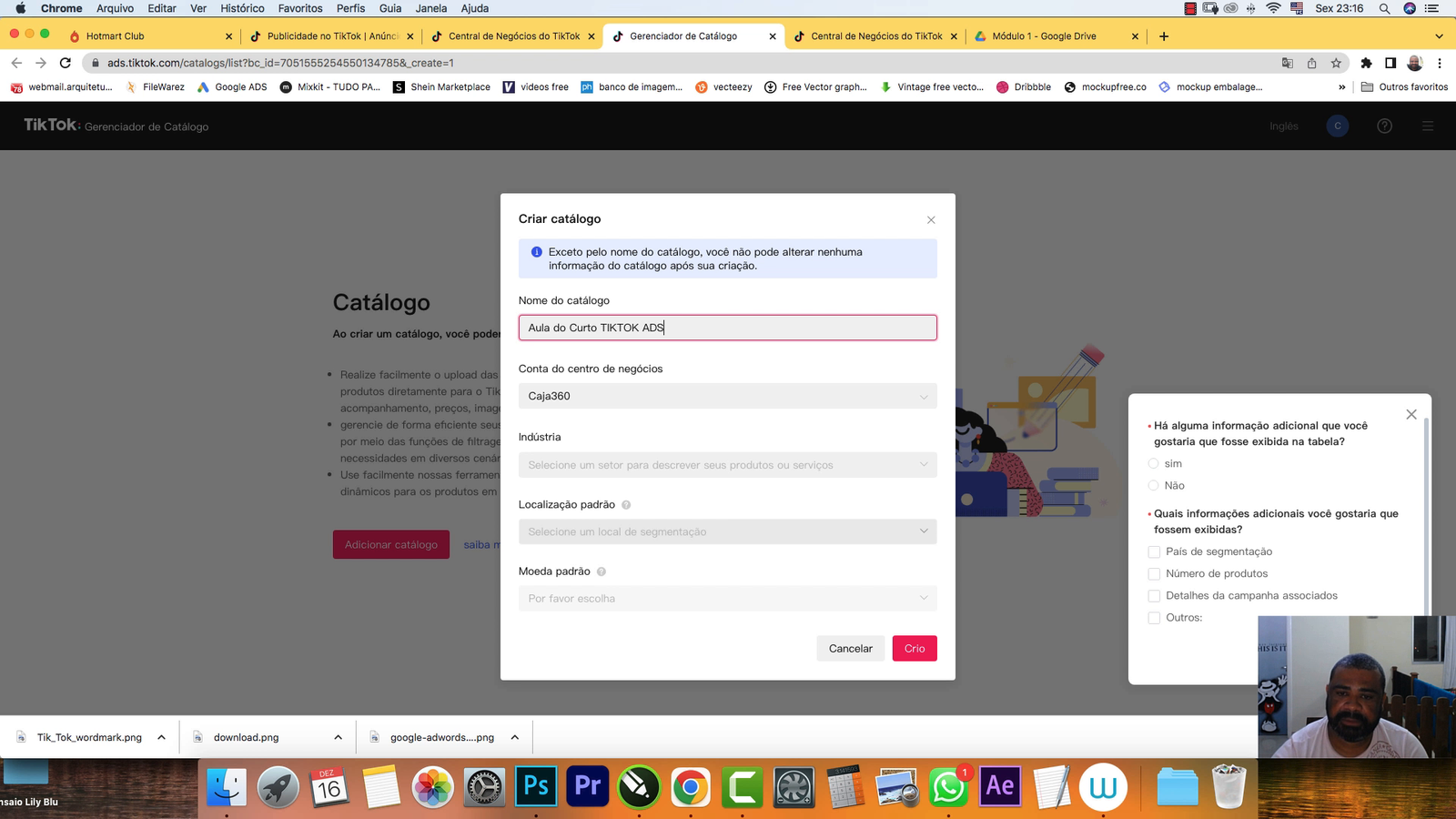Viewport: 1456px width, 819px height.
Task: Show more bookmarks chevron
Action: click(1341, 87)
